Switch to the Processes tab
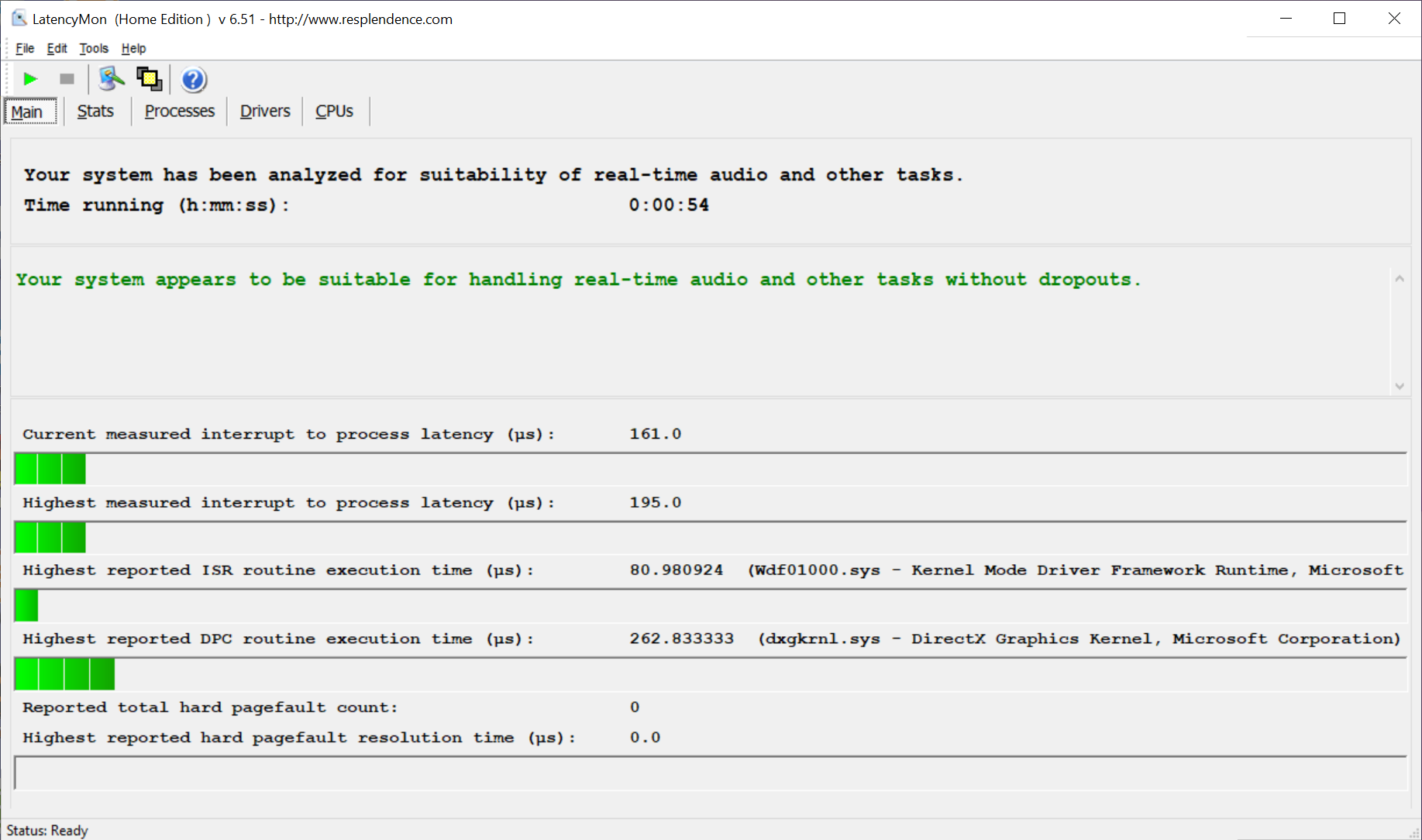The image size is (1422, 840). pos(180,112)
